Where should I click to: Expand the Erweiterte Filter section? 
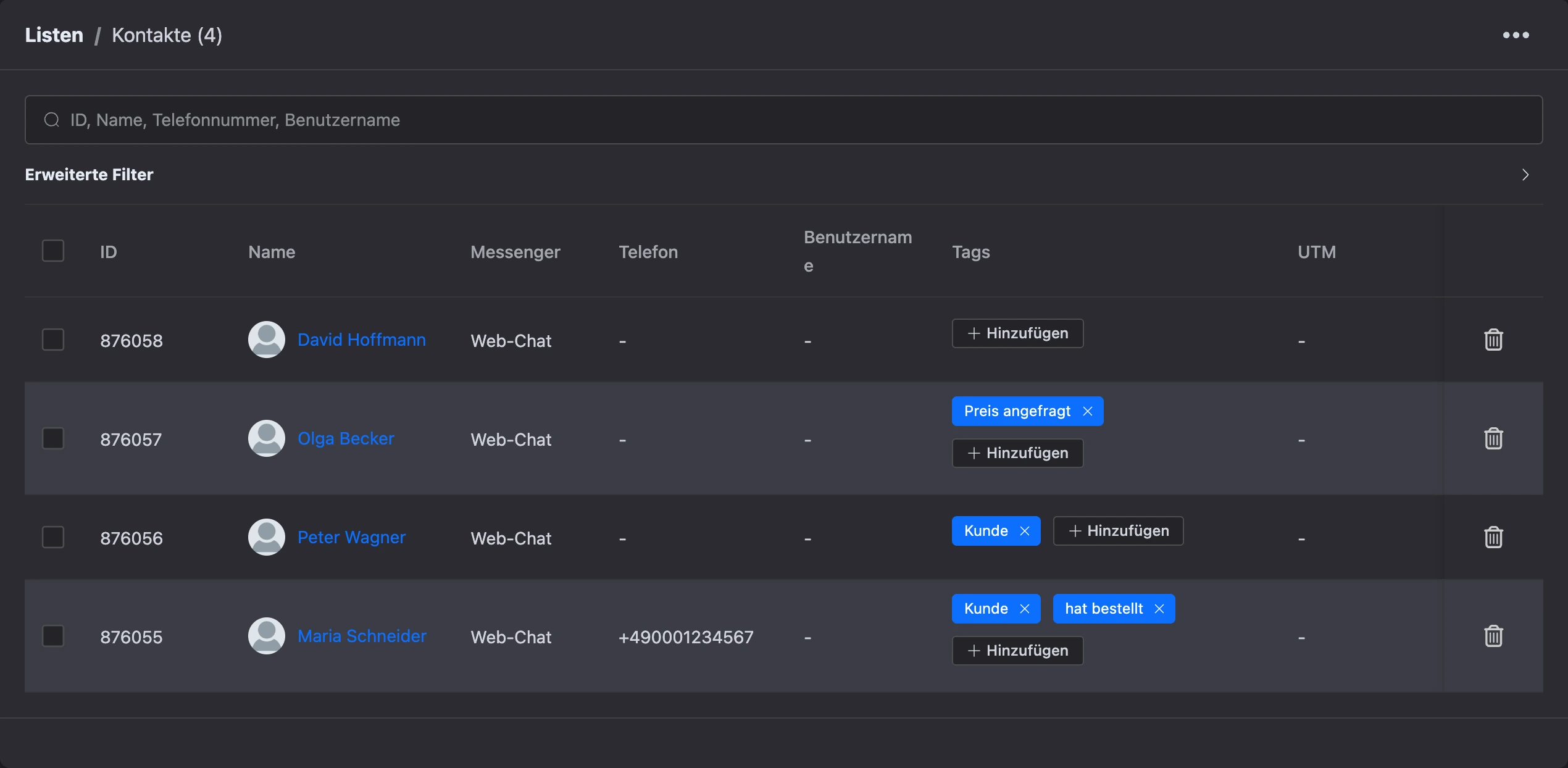1525,175
